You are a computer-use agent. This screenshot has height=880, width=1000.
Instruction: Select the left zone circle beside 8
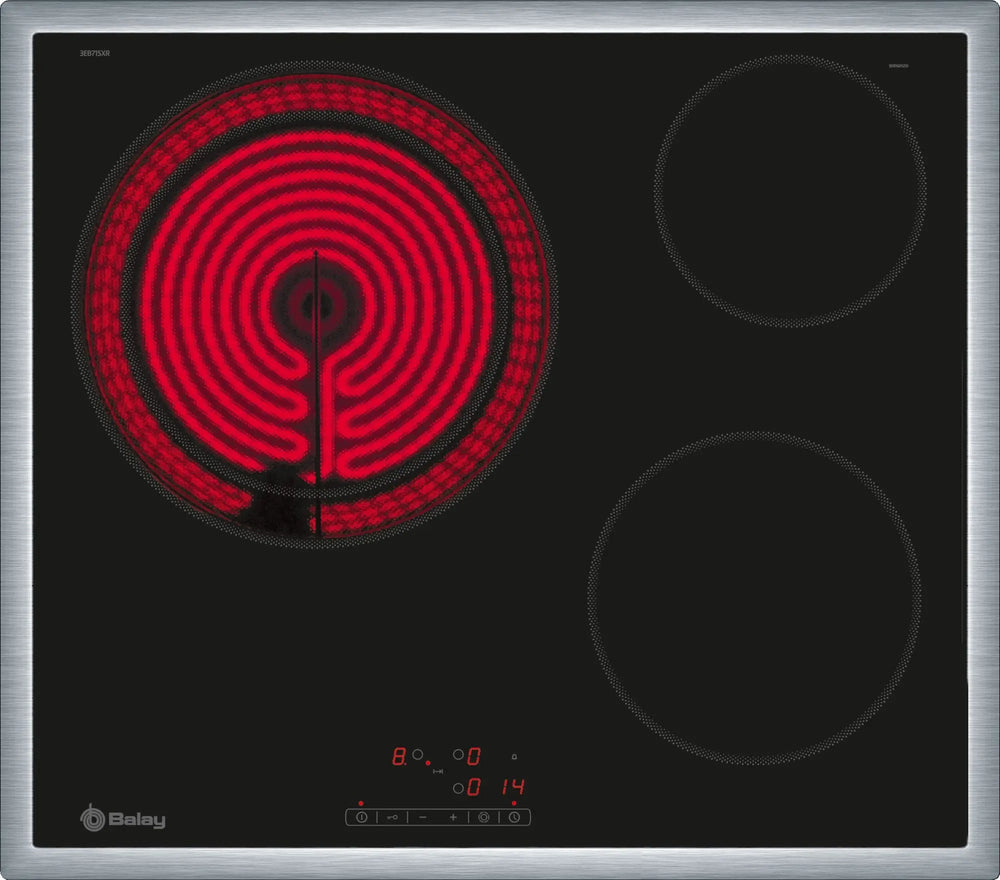418,757
